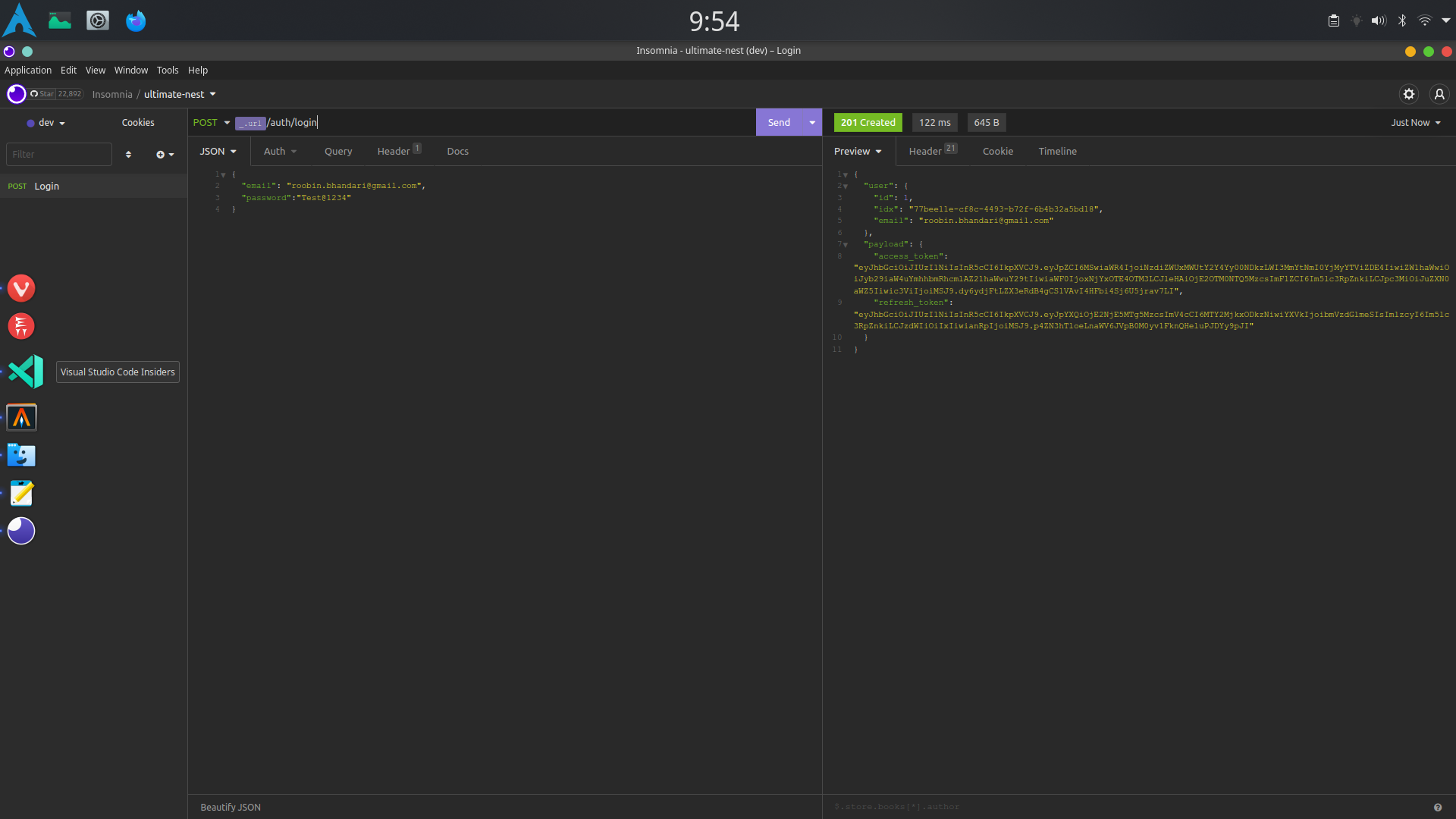Open Insomnia settings gear
1456x819 pixels.
[x=1409, y=94]
